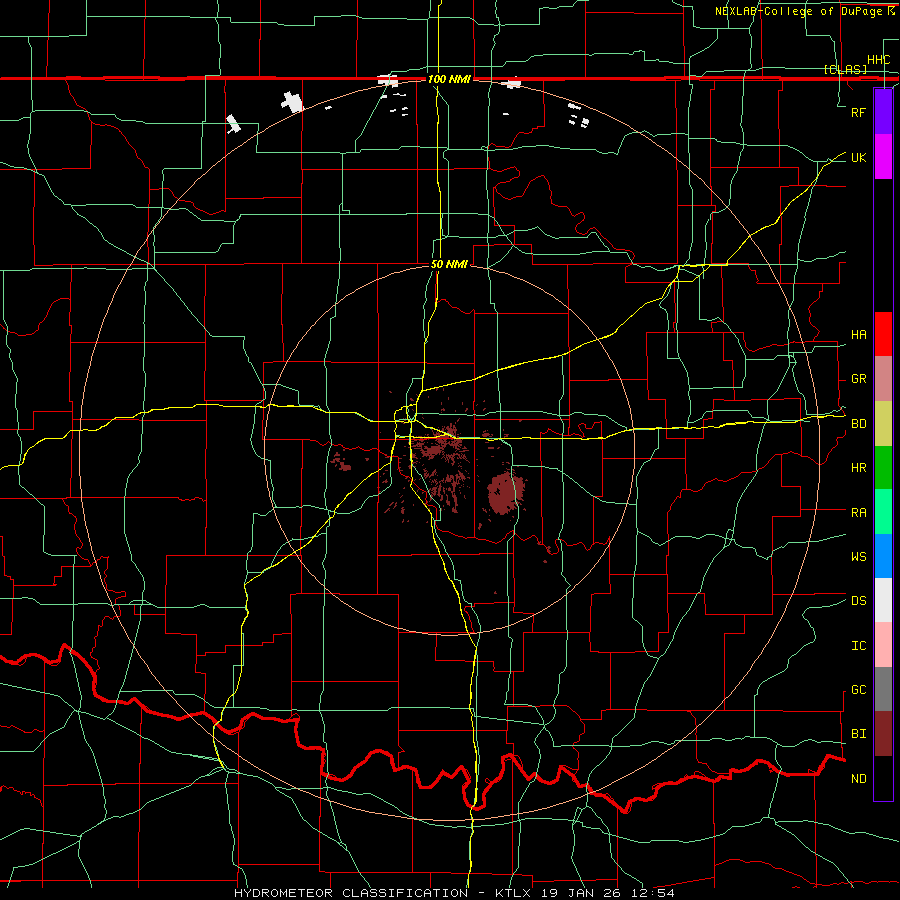Click the GR legend label
The width and height of the screenshot is (900, 900).
tap(858, 379)
